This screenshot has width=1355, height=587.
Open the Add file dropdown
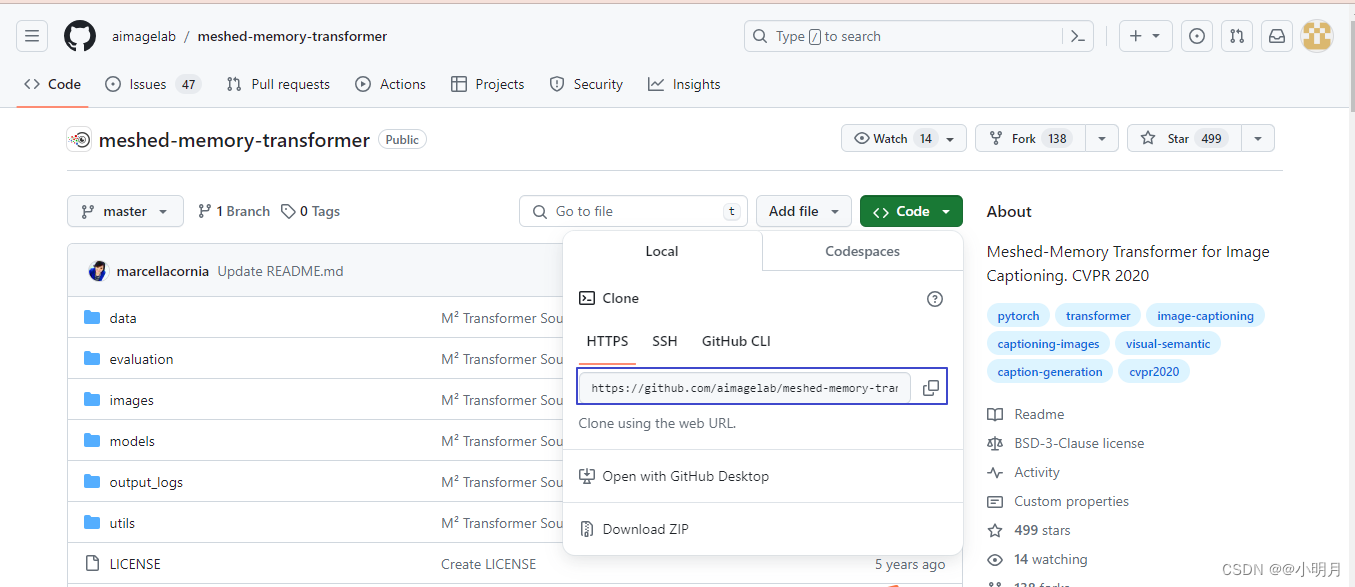coord(804,211)
